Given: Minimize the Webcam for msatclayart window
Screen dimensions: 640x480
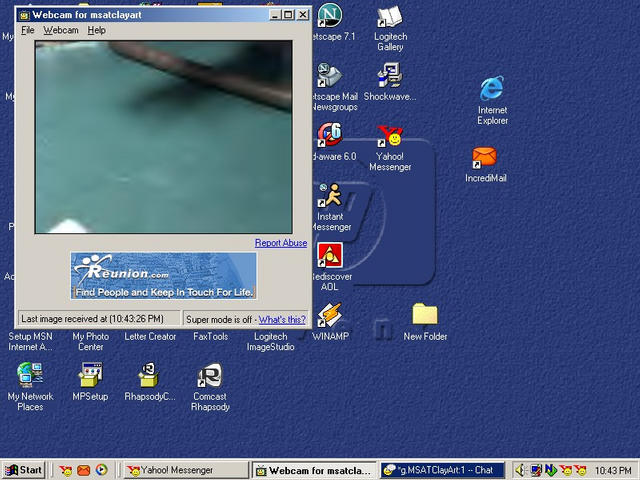Looking at the screenshot, I should (275, 15).
